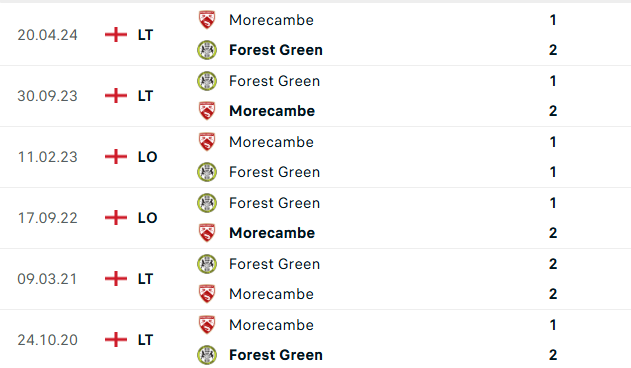
Task: Open bold Morecambe team in 30.09.23 match
Action: coord(272,111)
